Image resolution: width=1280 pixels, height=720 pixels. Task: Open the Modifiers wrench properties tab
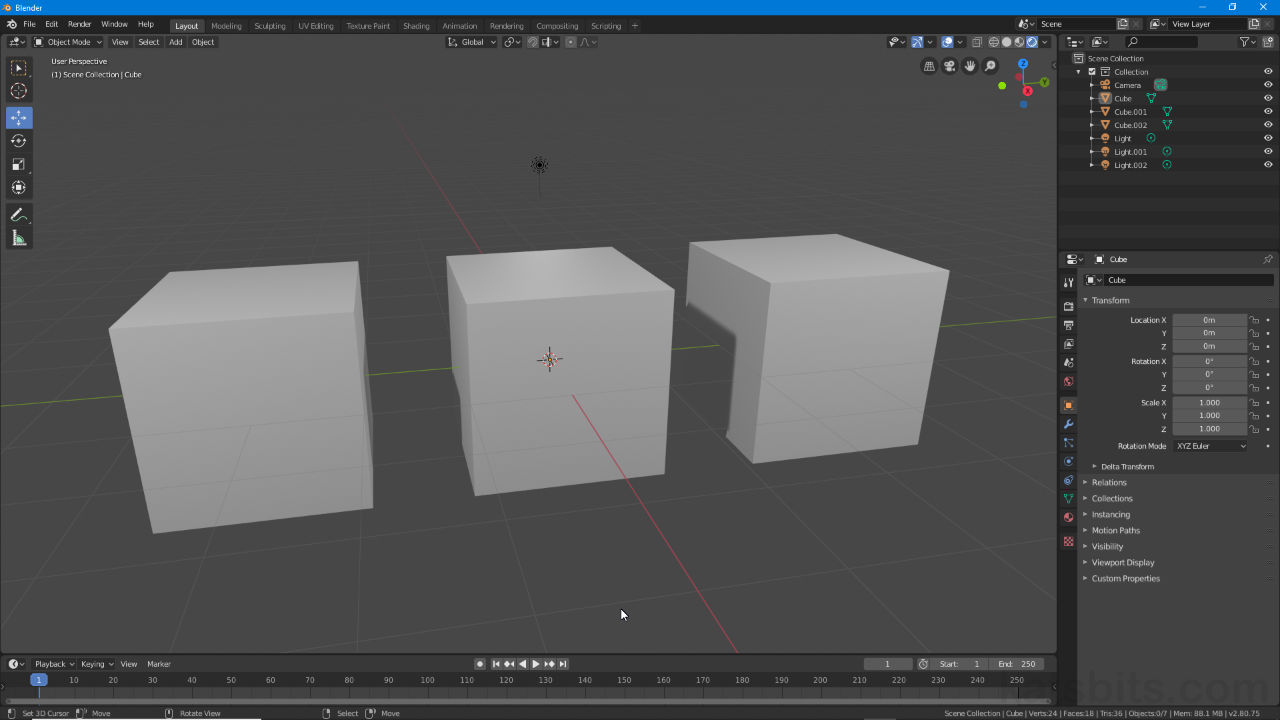[1068, 424]
